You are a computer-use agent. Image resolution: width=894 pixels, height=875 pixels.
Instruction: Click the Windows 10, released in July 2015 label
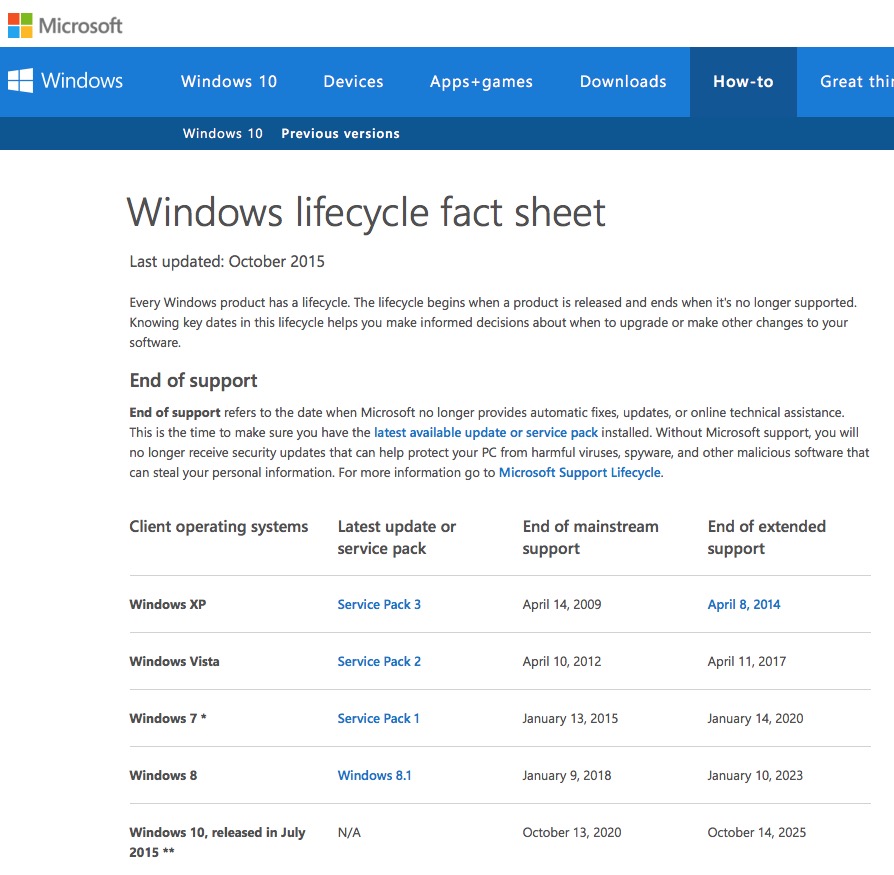pyautogui.click(x=217, y=842)
